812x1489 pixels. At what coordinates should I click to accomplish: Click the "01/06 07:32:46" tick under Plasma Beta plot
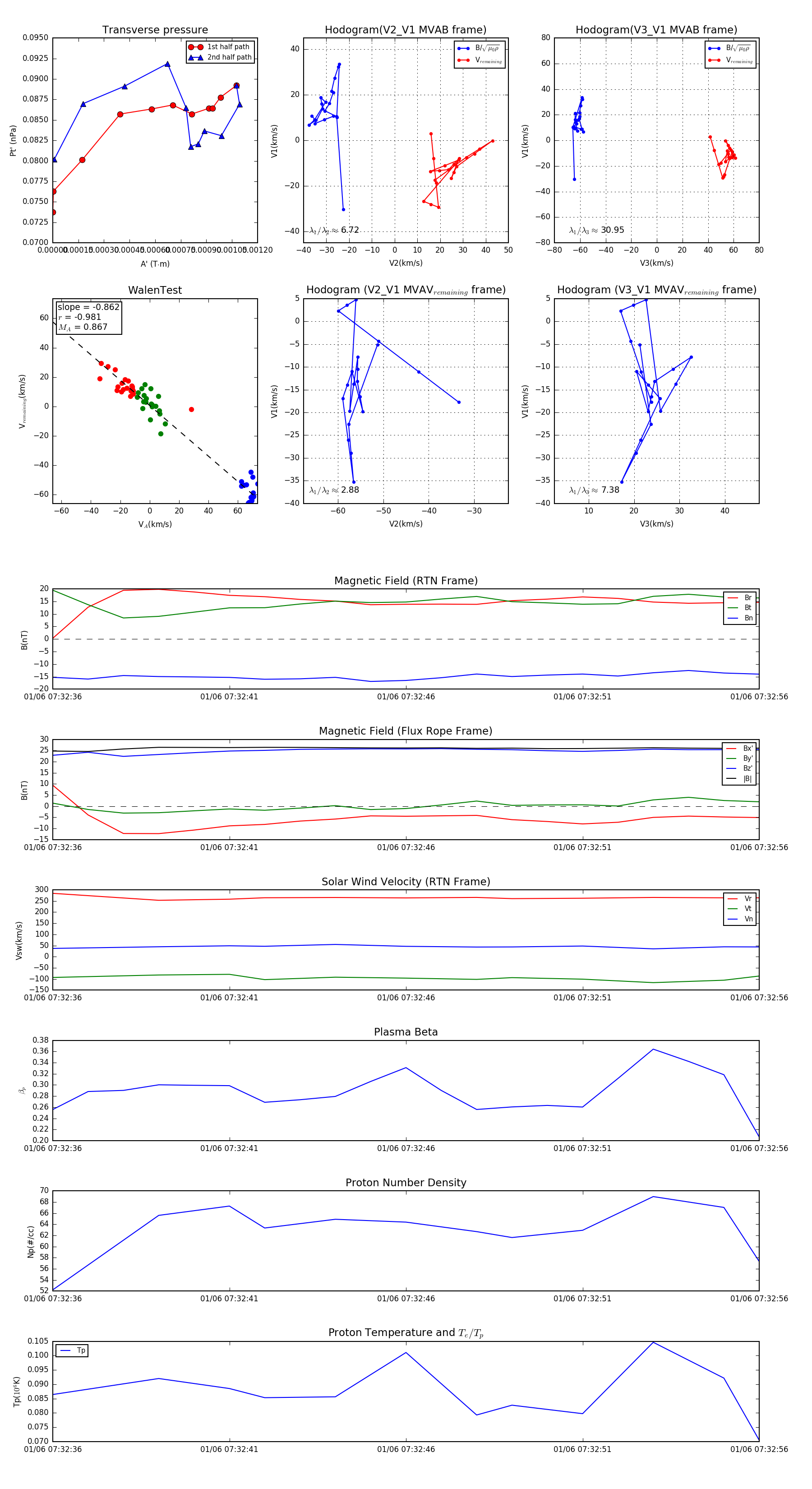tap(406, 1148)
